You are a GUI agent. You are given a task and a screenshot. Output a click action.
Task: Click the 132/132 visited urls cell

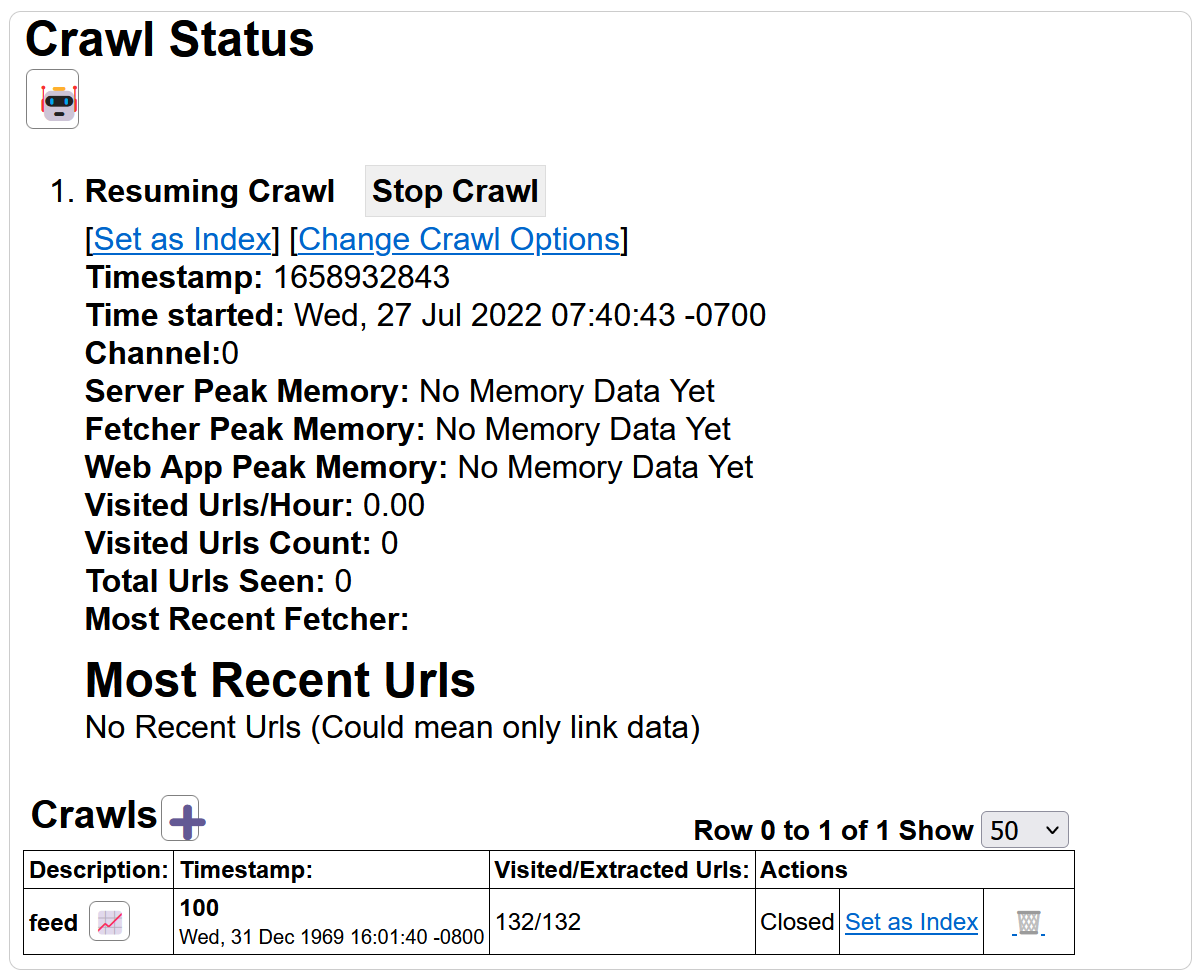click(538, 922)
